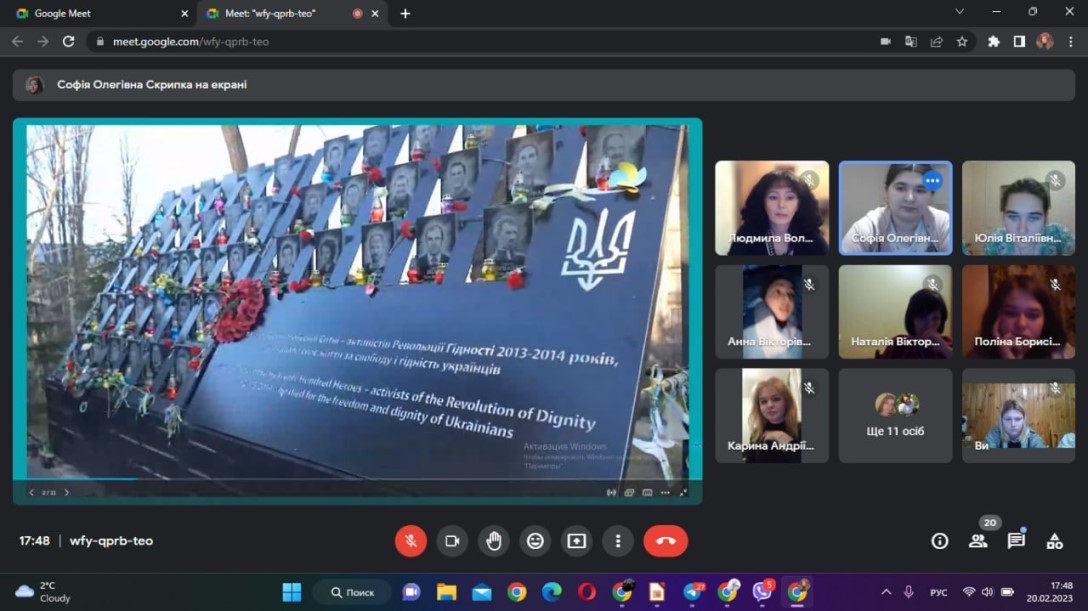This screenshot has height=611, width=1088.
Task: Click the browser back arrow
Action: (17, 42)
